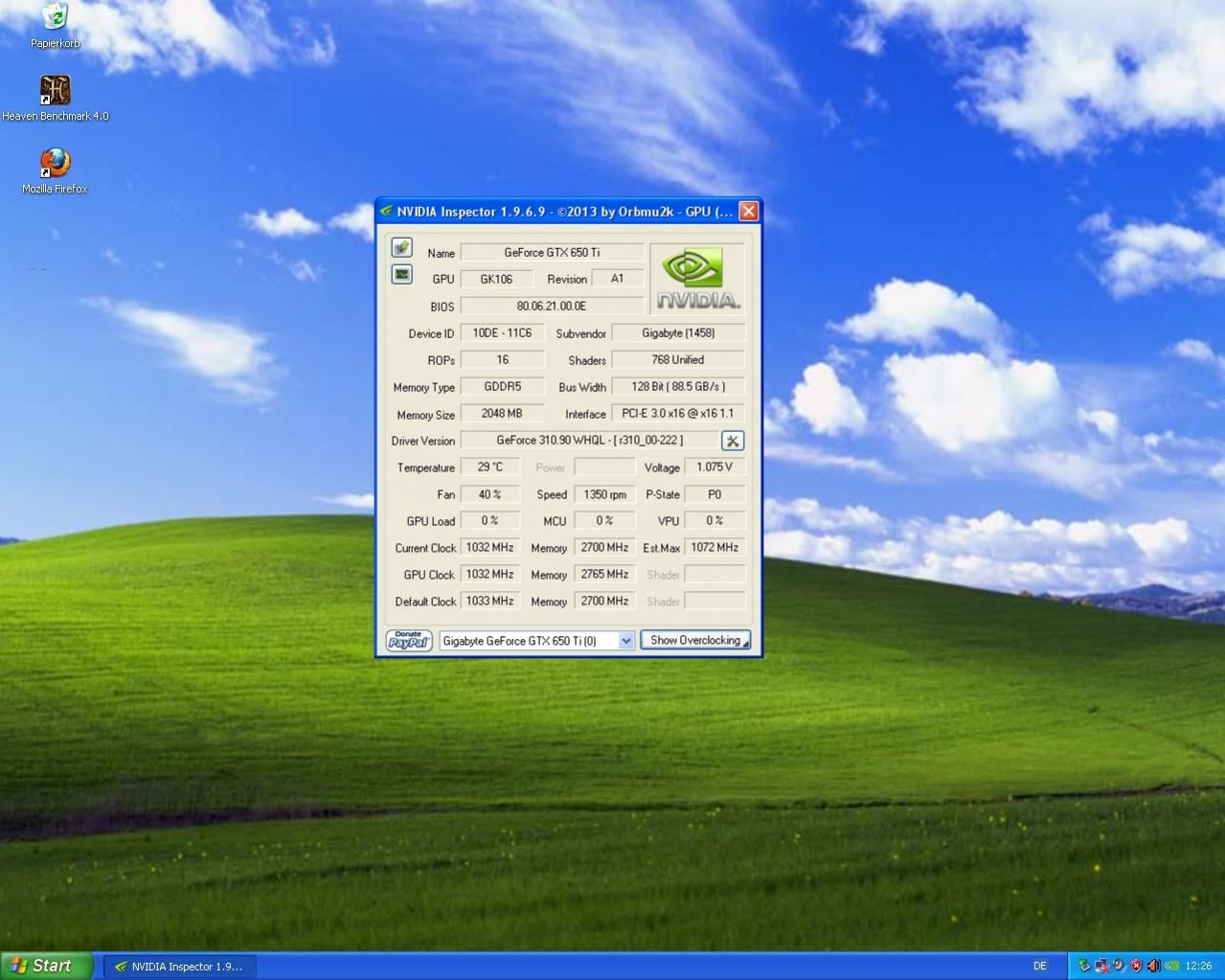Click the P-State value P0
This screenshot has height=980, width=1225.
pos(715,494)
